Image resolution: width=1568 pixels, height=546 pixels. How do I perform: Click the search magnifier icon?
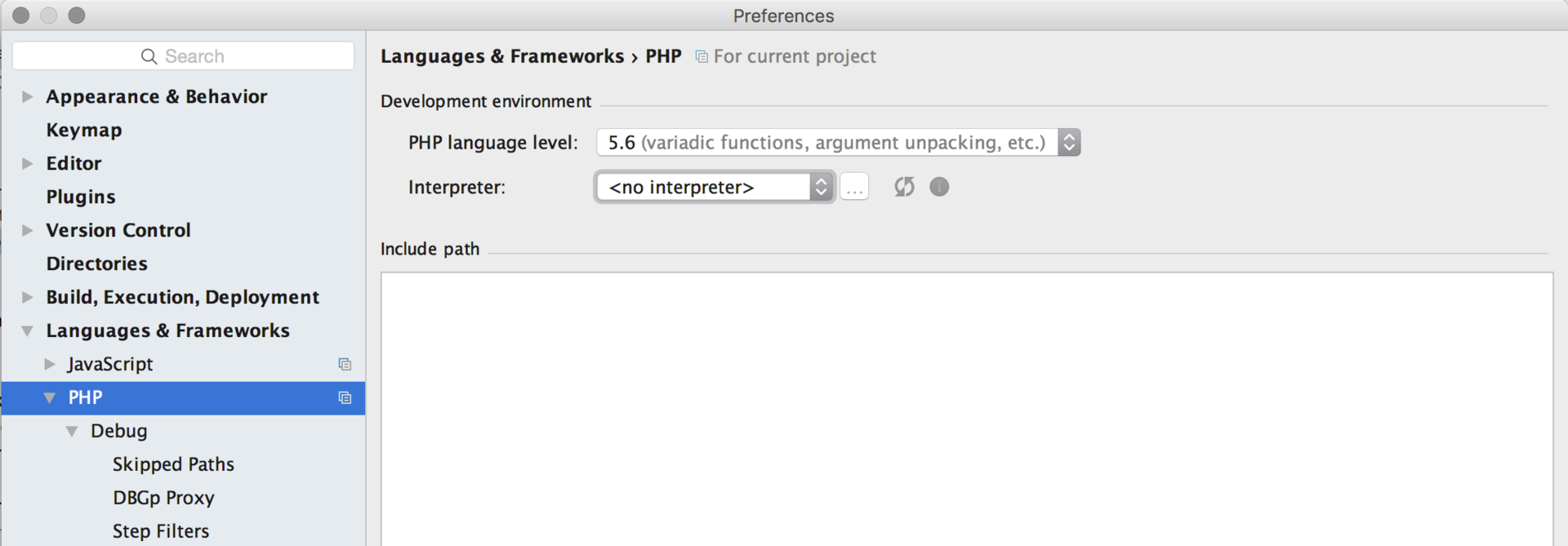point(149,56)
